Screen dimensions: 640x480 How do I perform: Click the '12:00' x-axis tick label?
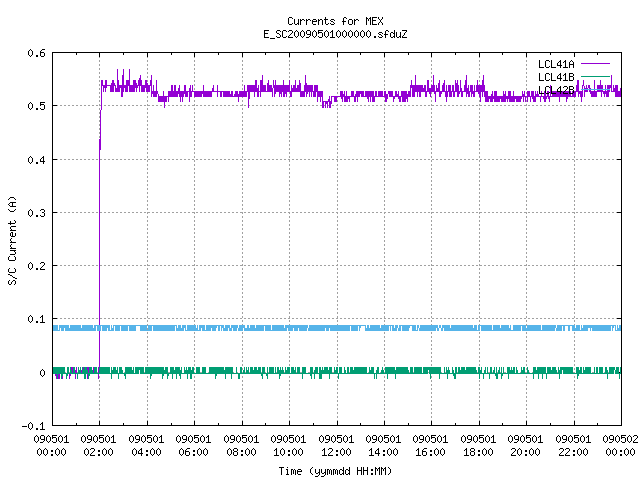pyautogui.click(x=336, y=452)
